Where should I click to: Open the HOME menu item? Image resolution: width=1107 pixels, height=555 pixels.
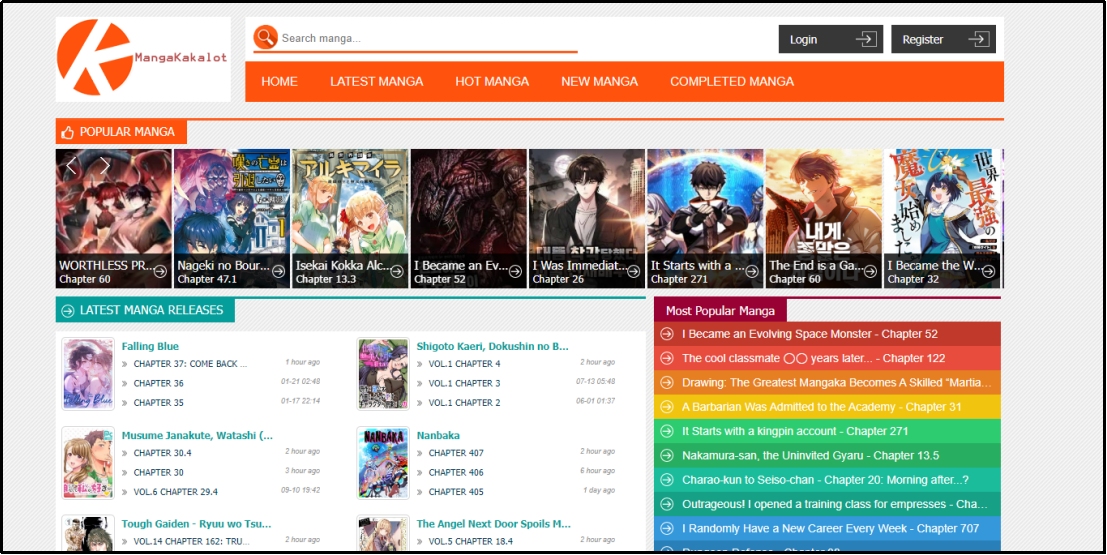coord(280,81)
